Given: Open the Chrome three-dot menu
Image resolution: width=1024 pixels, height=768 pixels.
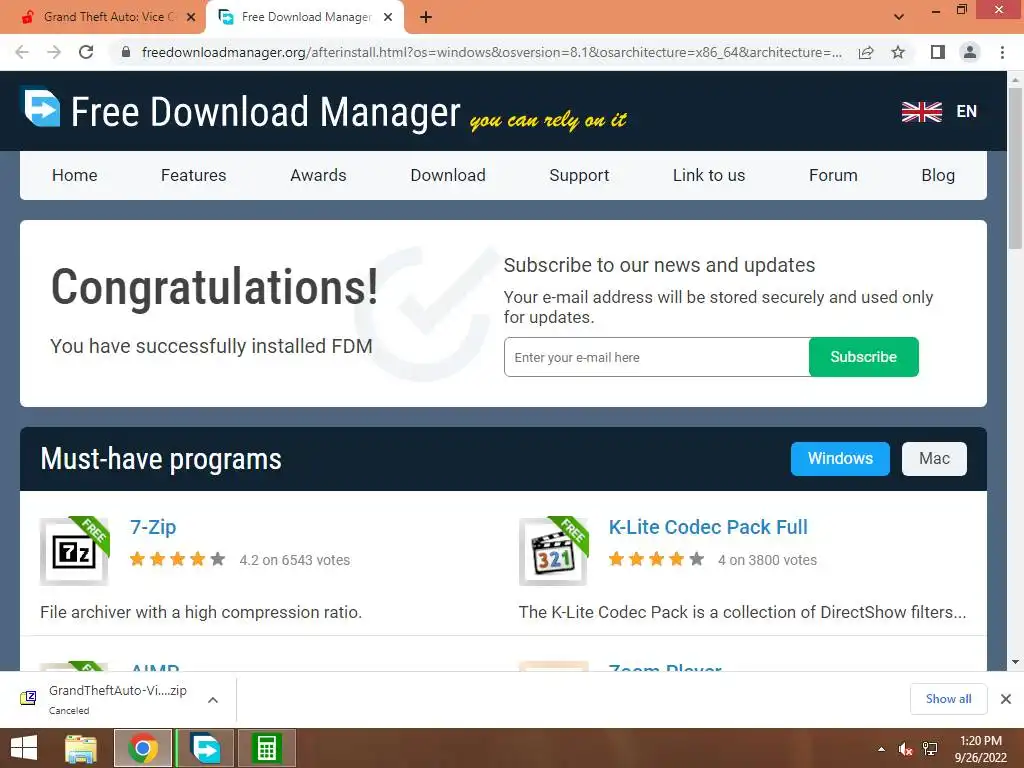Looking at the screenshot, I should pyautogui.click(x=1002, y=52).
